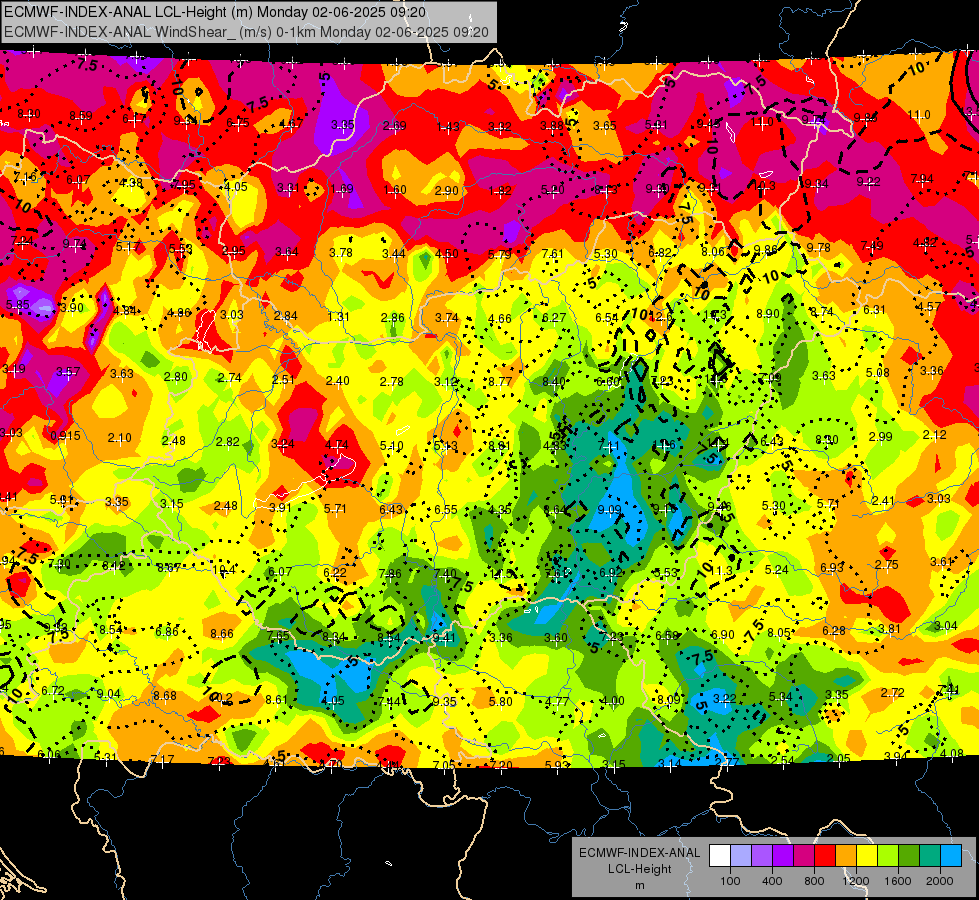Viewport: 979px width, 900px height.
Task: Click the wind shear value 6.72
Action: [x=53, y=691]
